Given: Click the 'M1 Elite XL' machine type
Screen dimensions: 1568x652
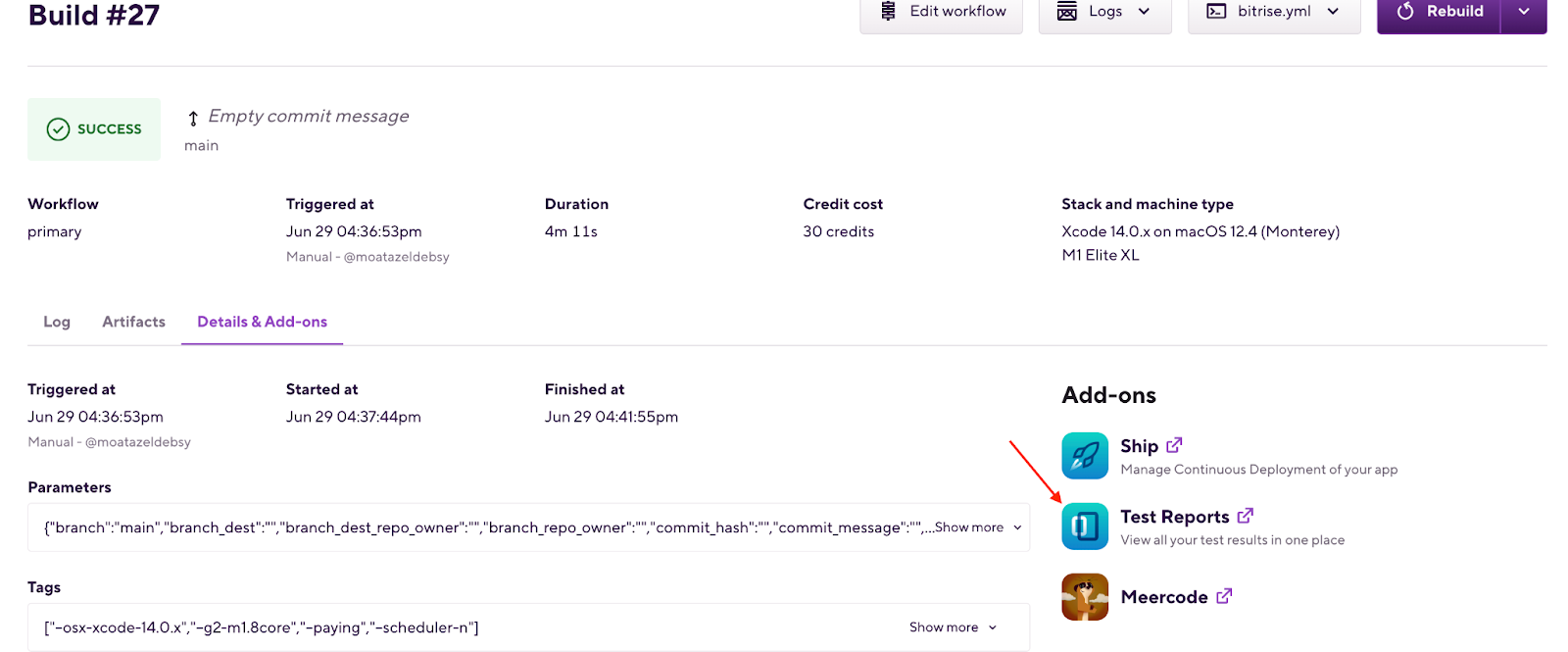Looking at the screenshot, I should click(1101, 255).
